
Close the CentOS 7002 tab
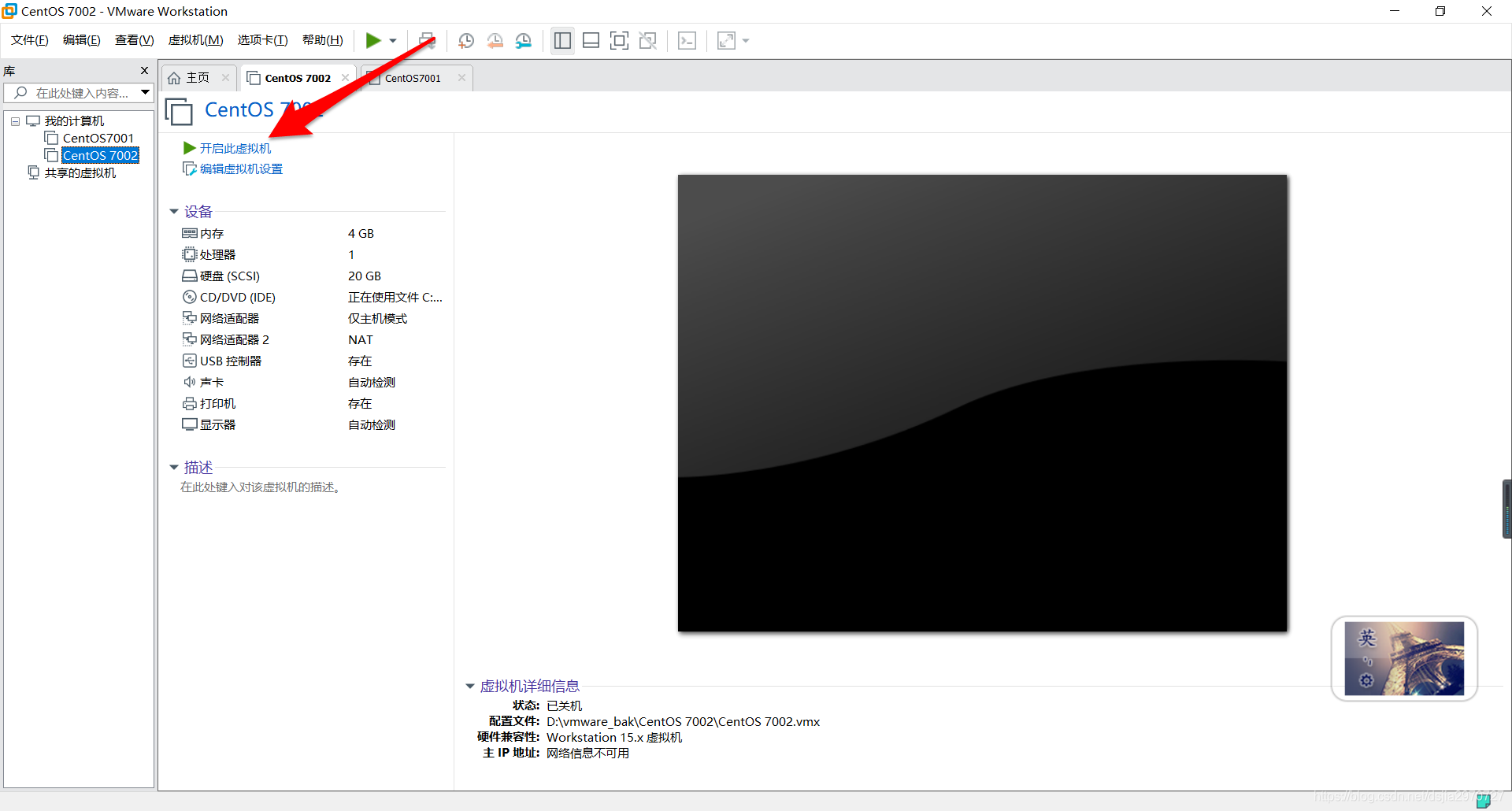(x=345, y=78)
